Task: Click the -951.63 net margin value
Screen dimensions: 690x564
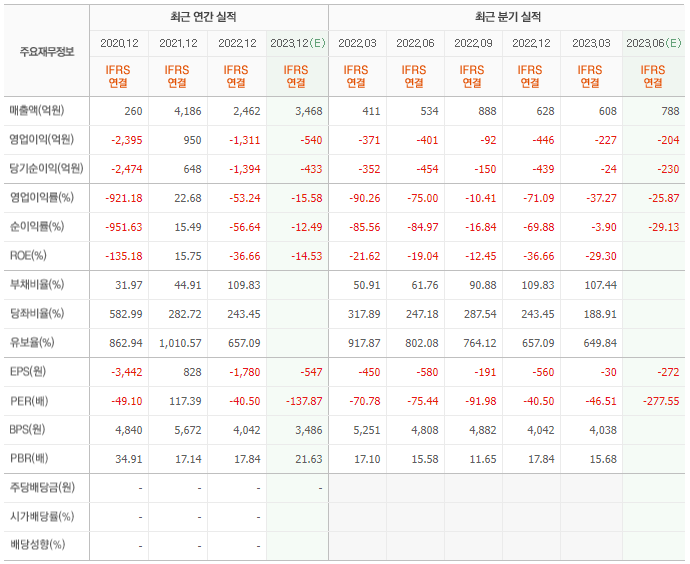Action: click(x=124, y=227)
